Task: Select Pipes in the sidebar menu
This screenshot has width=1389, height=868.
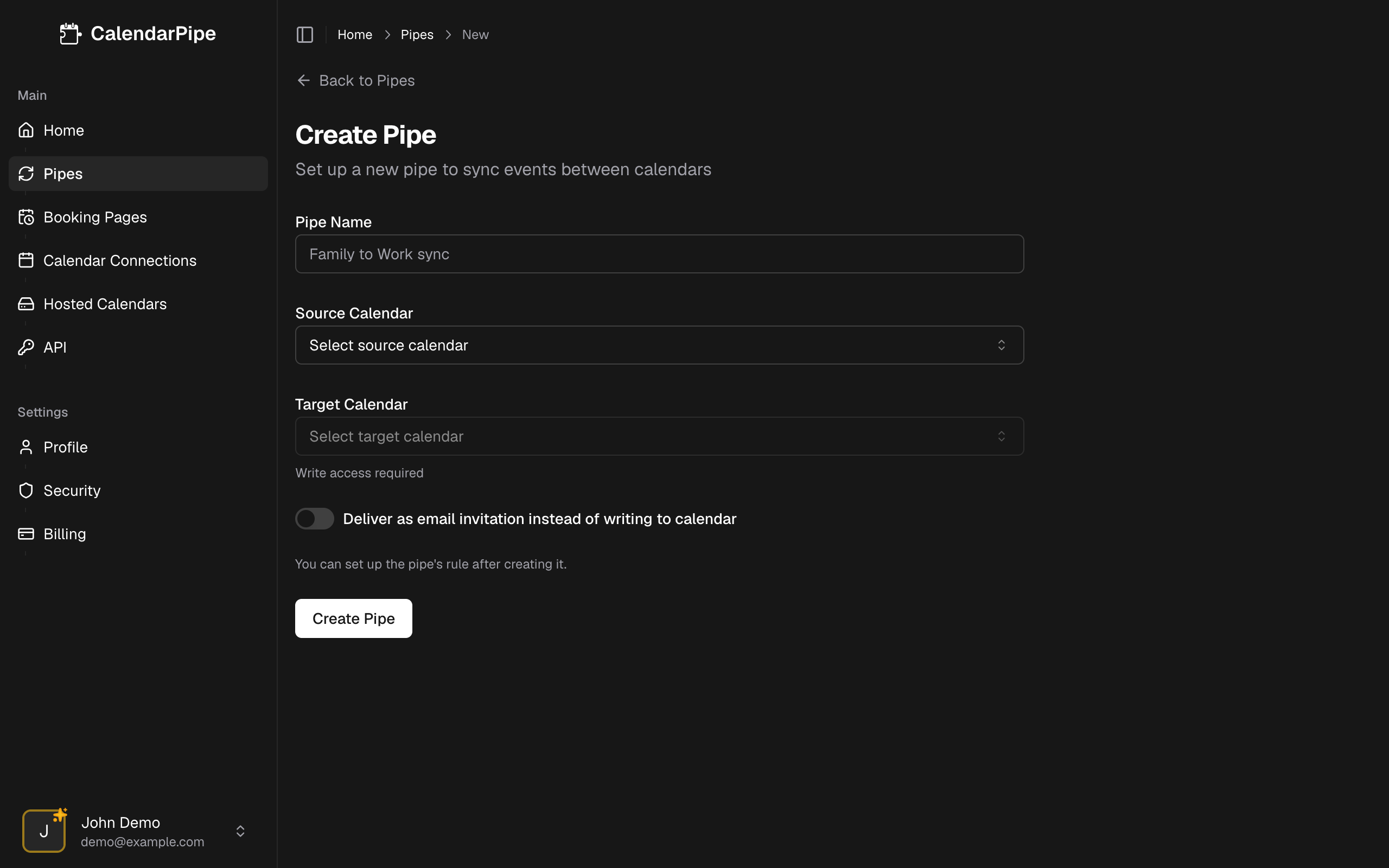Action: (x=138, y=174)
